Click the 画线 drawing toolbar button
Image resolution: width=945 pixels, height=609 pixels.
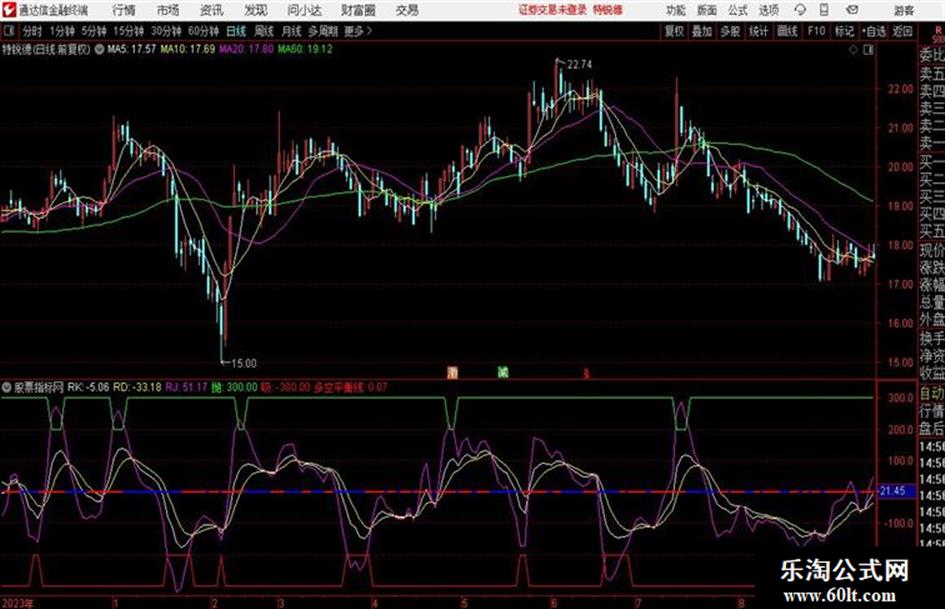click(x=787, y=31)
